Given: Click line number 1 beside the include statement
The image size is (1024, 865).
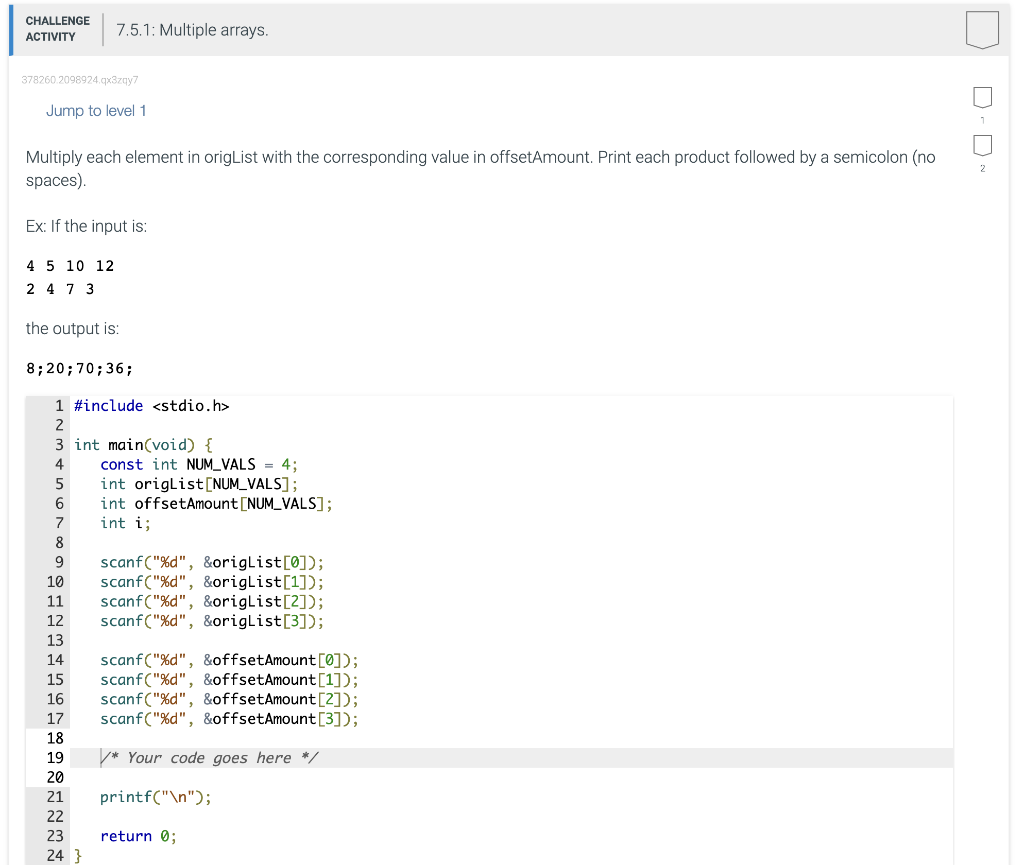Looking at the screenshot, I should [58, 405].
